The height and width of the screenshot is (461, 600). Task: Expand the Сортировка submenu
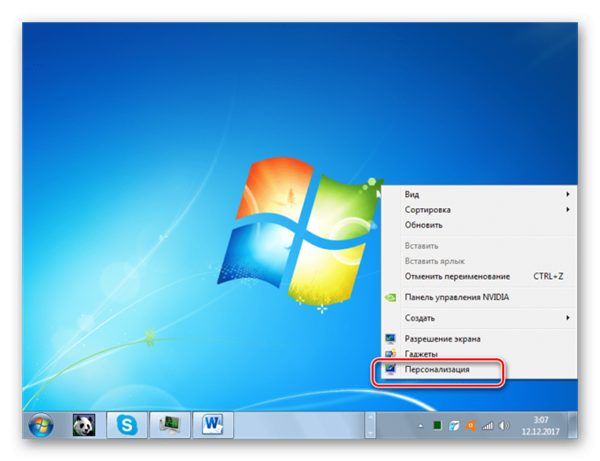coord(480,210)
